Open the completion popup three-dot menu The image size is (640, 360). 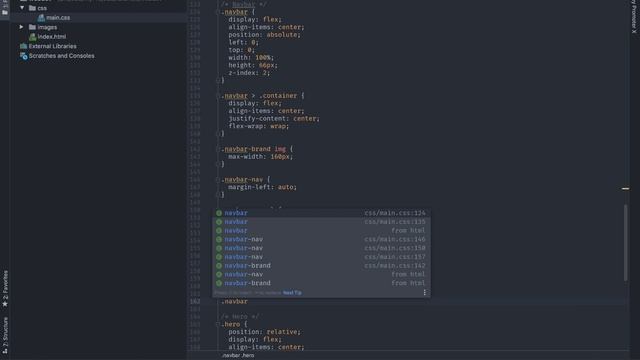[x=424, y=292]
